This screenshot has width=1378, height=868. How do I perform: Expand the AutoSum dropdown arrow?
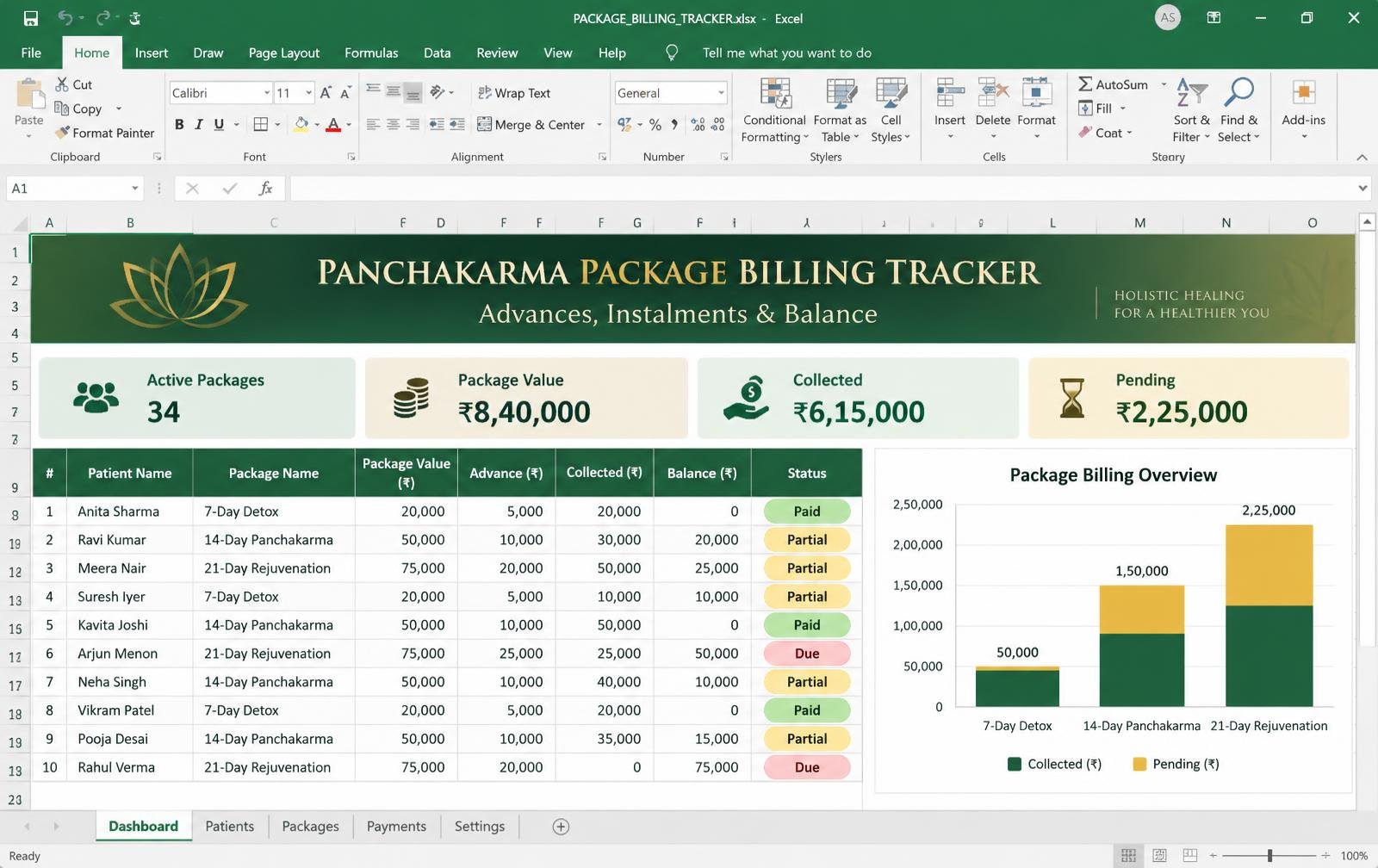(x=1164, y=84)
